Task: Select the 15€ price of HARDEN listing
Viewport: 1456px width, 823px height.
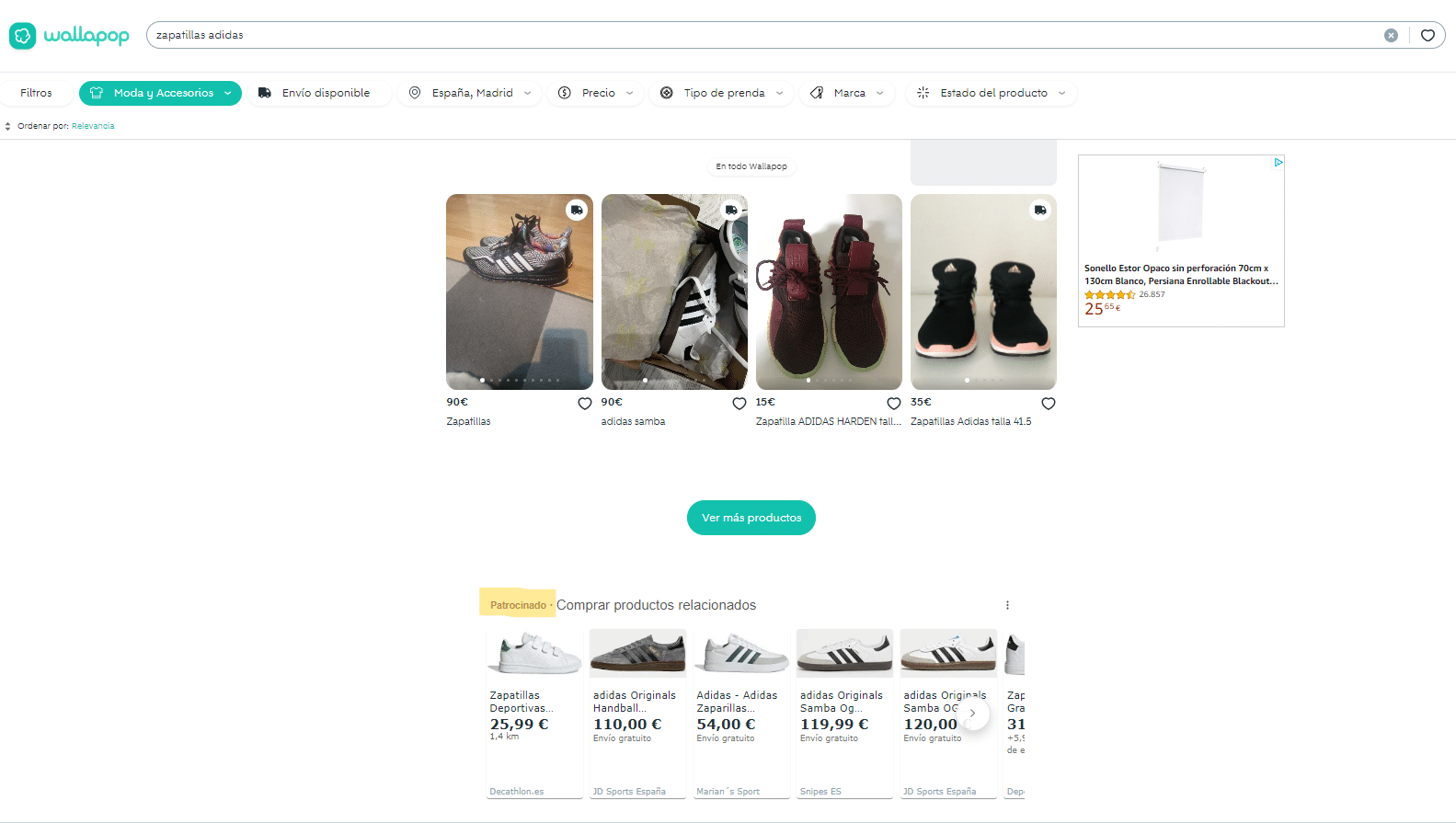Action: [765, 402]
